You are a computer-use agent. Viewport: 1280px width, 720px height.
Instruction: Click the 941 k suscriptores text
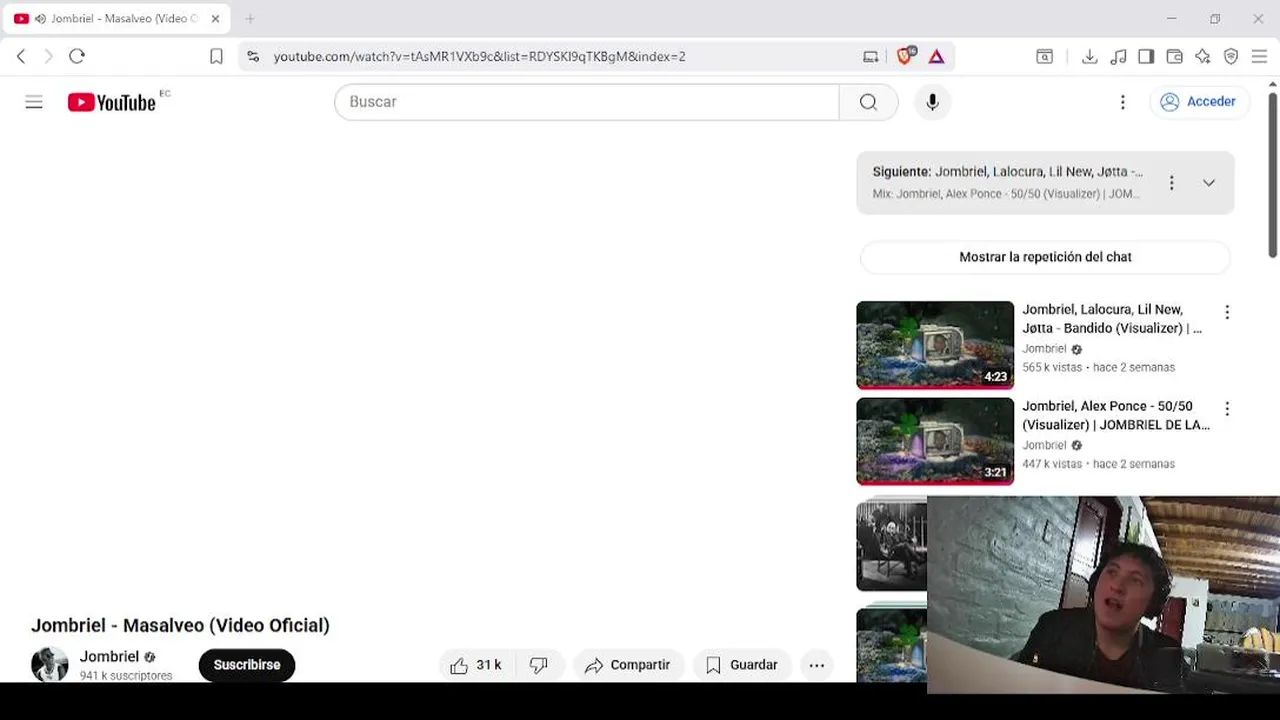[x=126, y=676]
